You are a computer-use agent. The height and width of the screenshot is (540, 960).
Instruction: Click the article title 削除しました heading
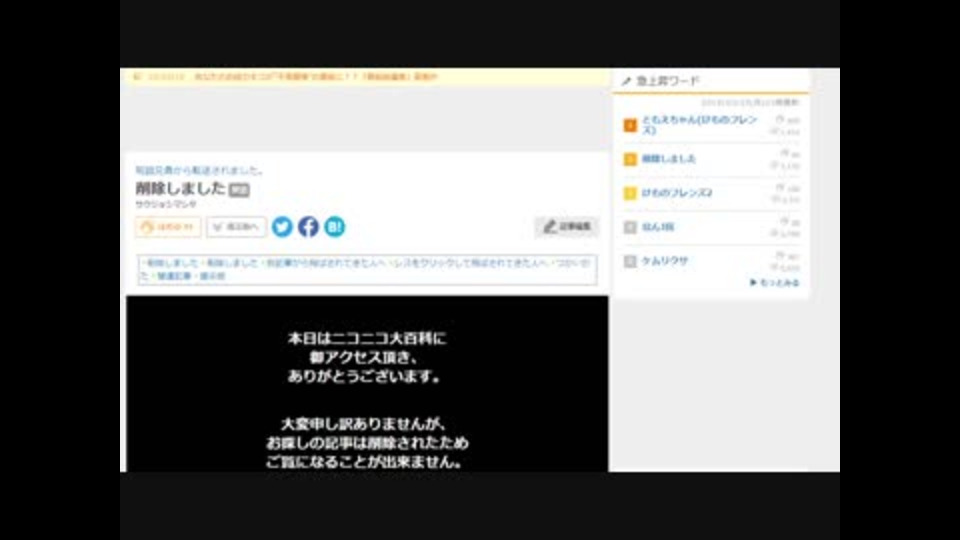[181, 189]
